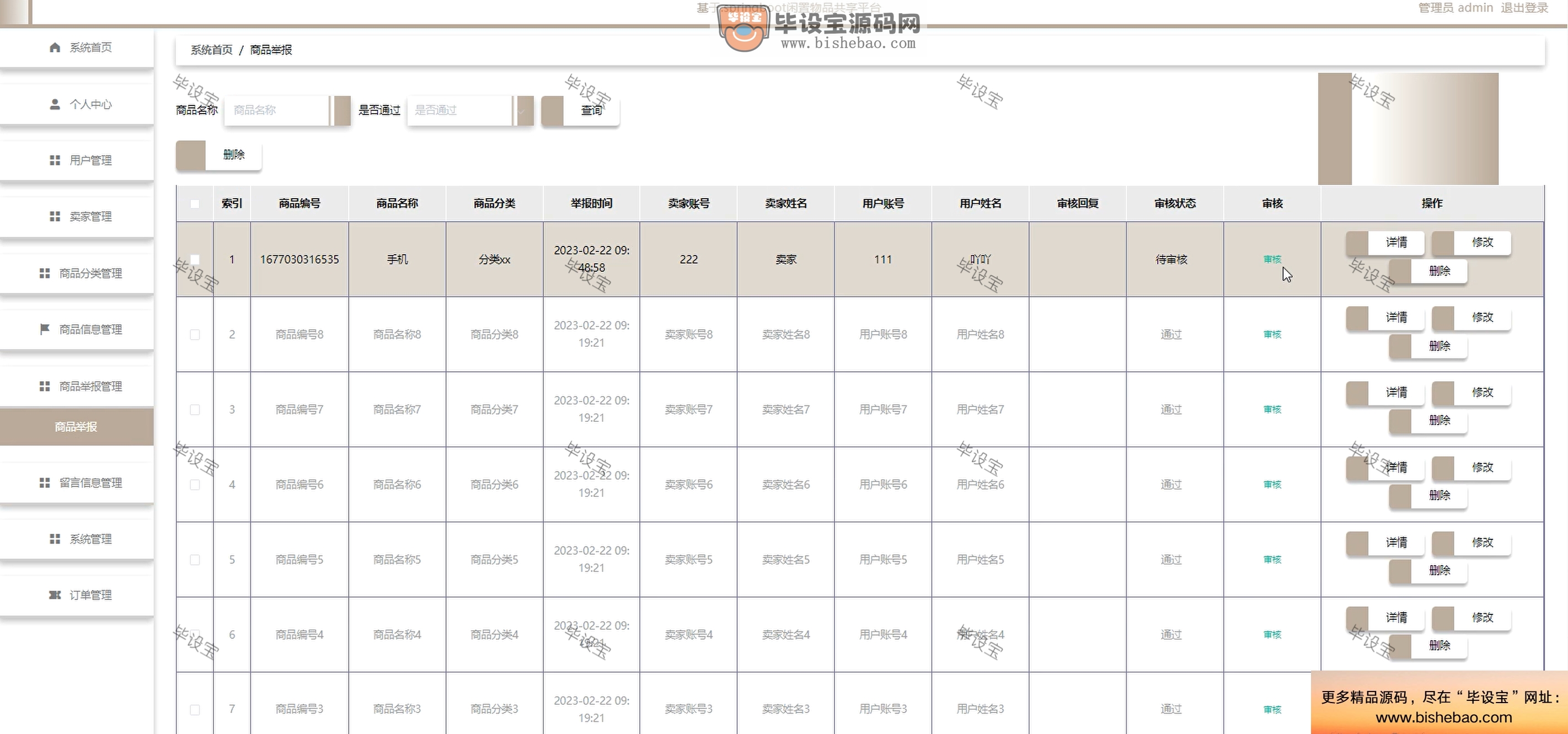Check the checkbox for row 3 商品编号7
This screenshot has height=734, width=1568.
click(195, 410)
